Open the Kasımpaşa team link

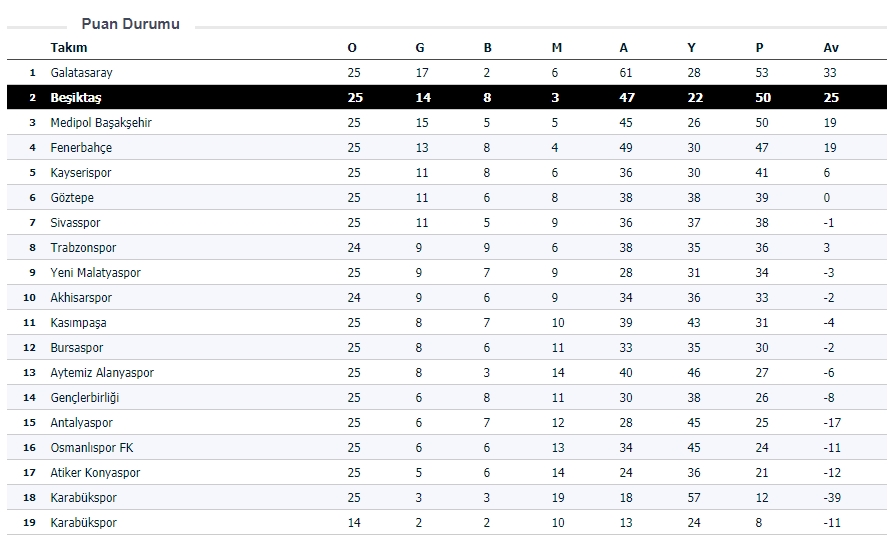pos(78,323)
